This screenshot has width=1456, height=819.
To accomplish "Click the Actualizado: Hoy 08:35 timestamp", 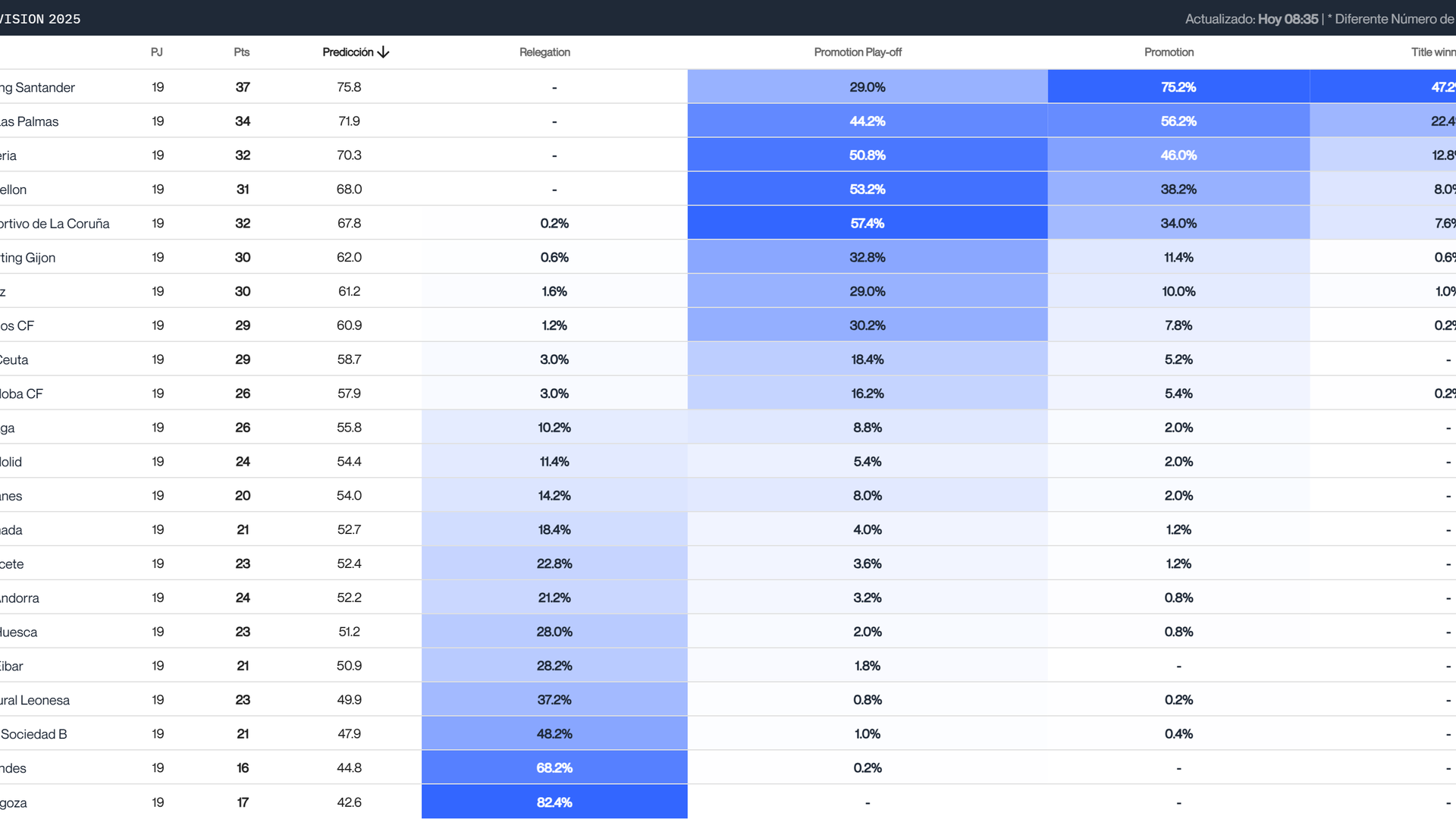I will tap(1251, 18).
